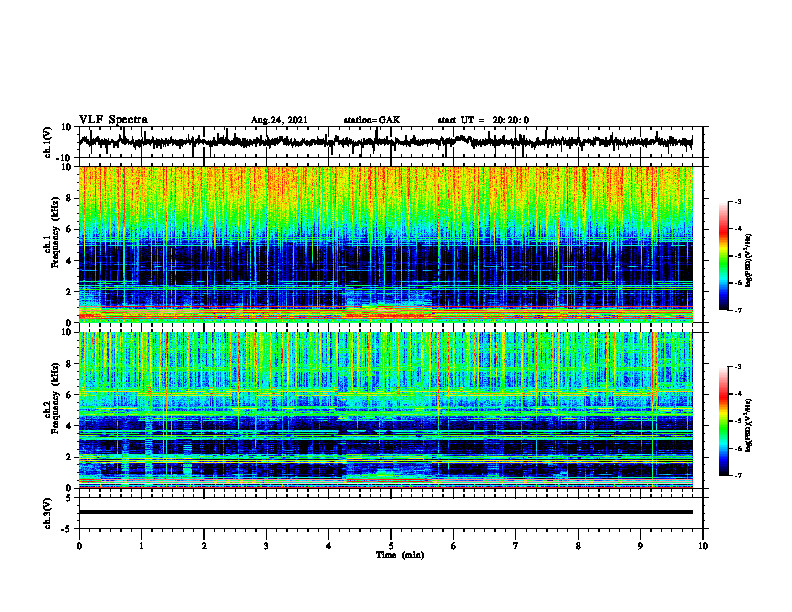Click the "5" tick on ch.3(V) axis
The image size is (792, 612).
coord(69,498)
